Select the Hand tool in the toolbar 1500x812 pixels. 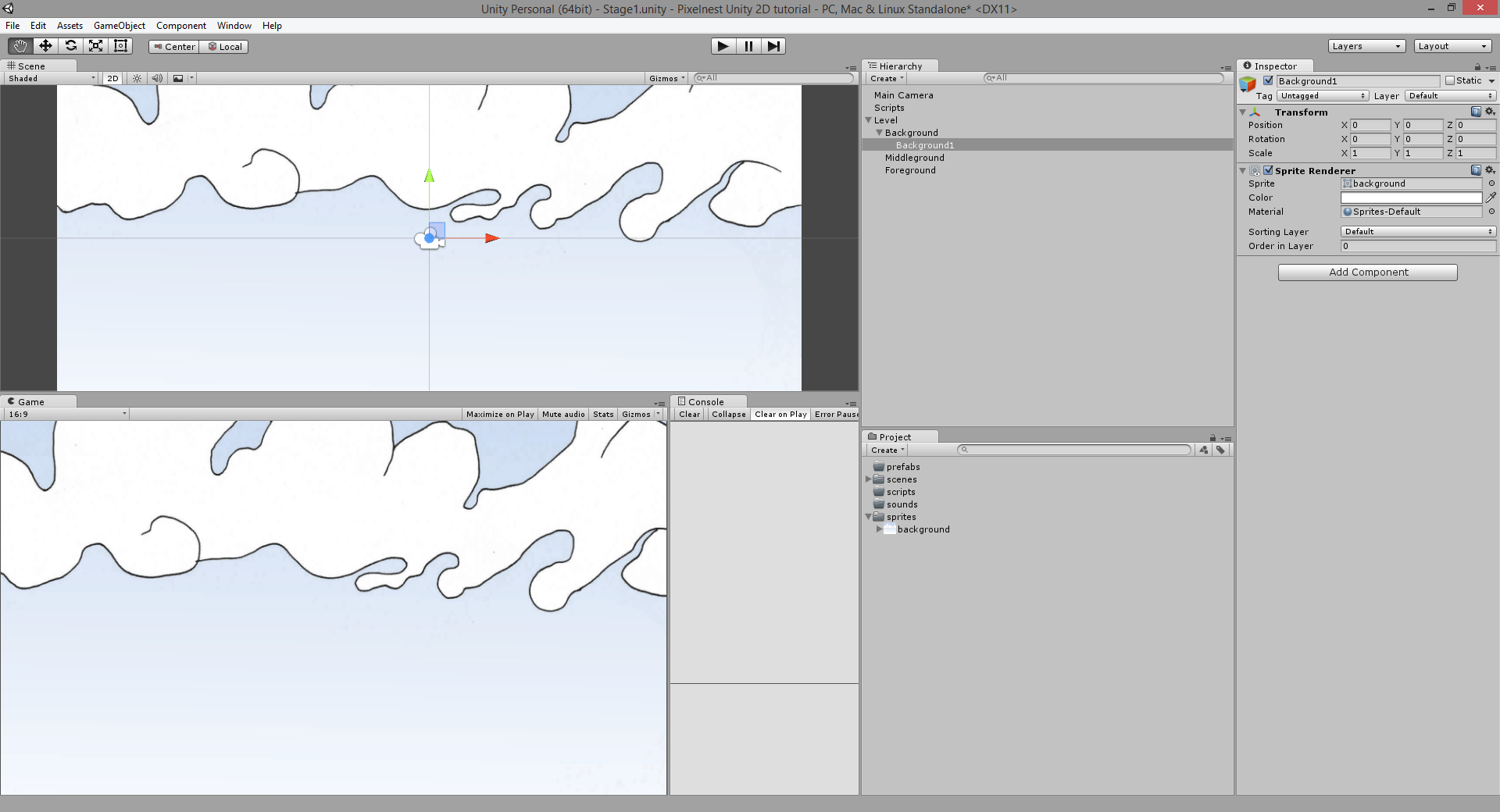click(x=20, y=45)
